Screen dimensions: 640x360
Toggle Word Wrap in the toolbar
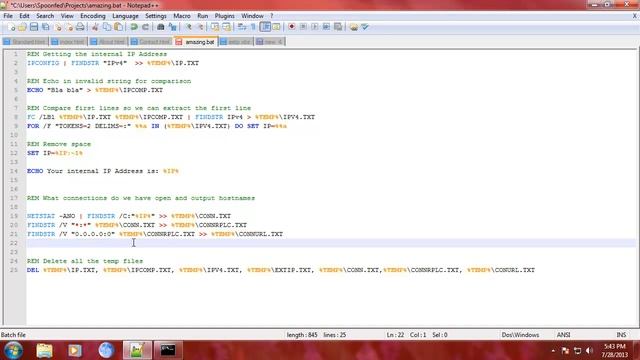(x=242, y=27)
